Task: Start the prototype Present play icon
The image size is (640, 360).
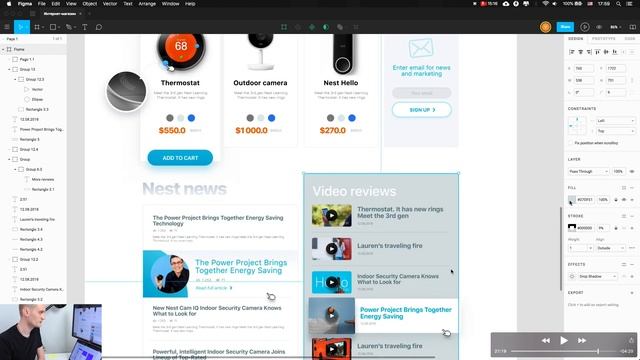Action: coord(584,27)
